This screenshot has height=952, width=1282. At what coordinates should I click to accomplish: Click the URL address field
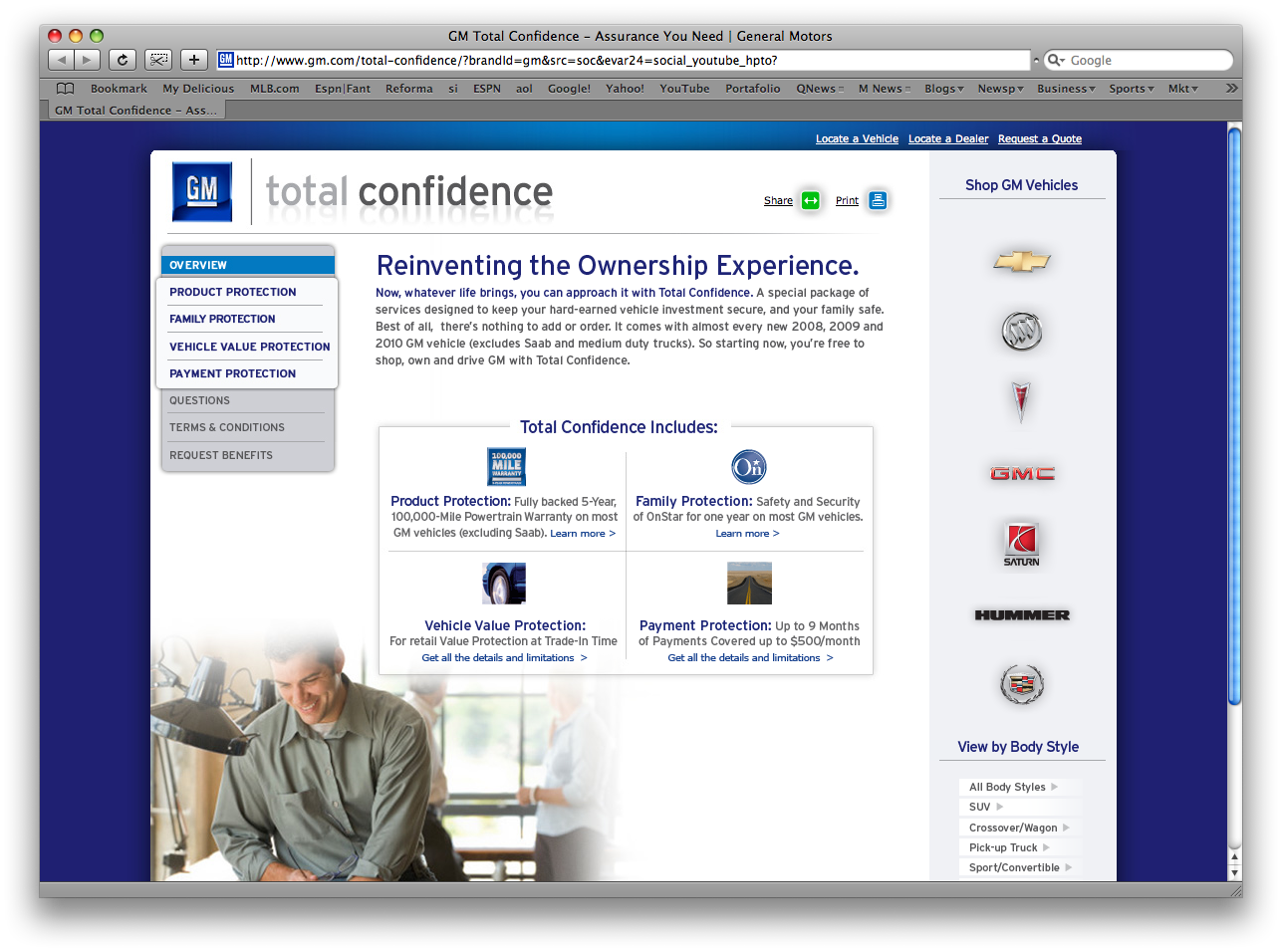[x=623, y=61]
